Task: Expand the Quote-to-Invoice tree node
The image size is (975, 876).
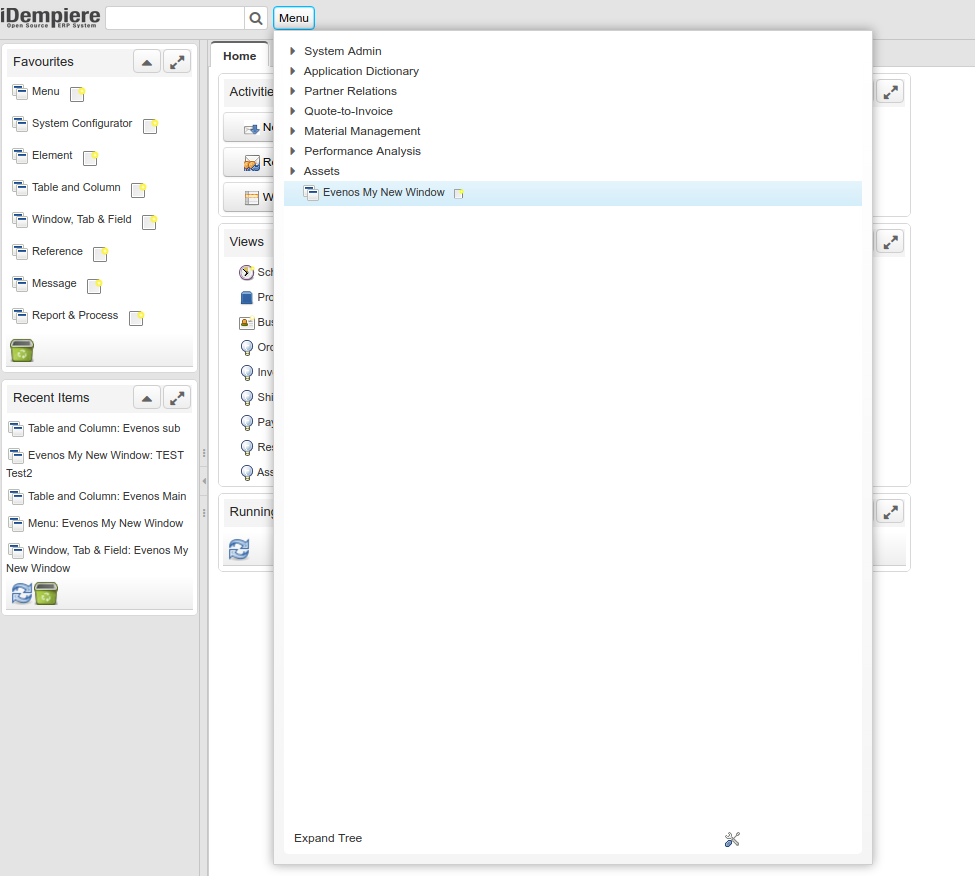Action: pyautogui.click(x=292, y=111)
